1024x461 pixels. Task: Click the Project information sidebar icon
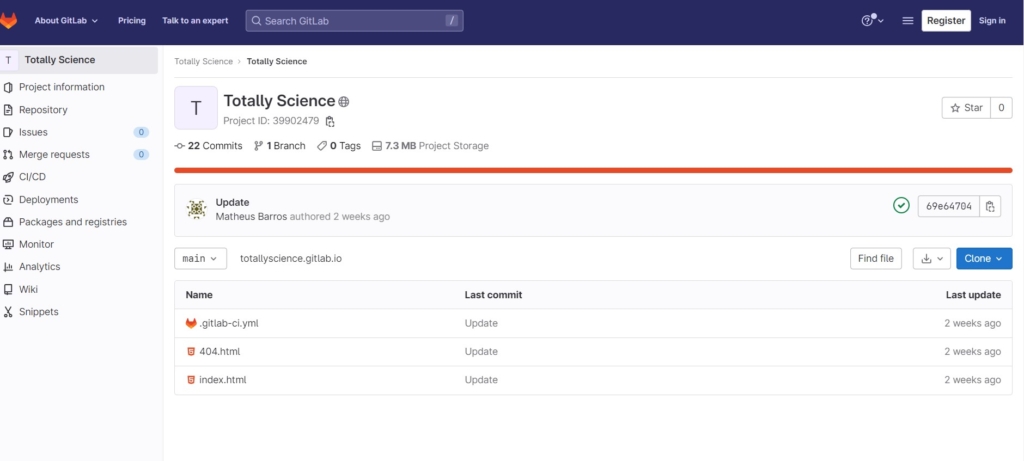(8, 87)
